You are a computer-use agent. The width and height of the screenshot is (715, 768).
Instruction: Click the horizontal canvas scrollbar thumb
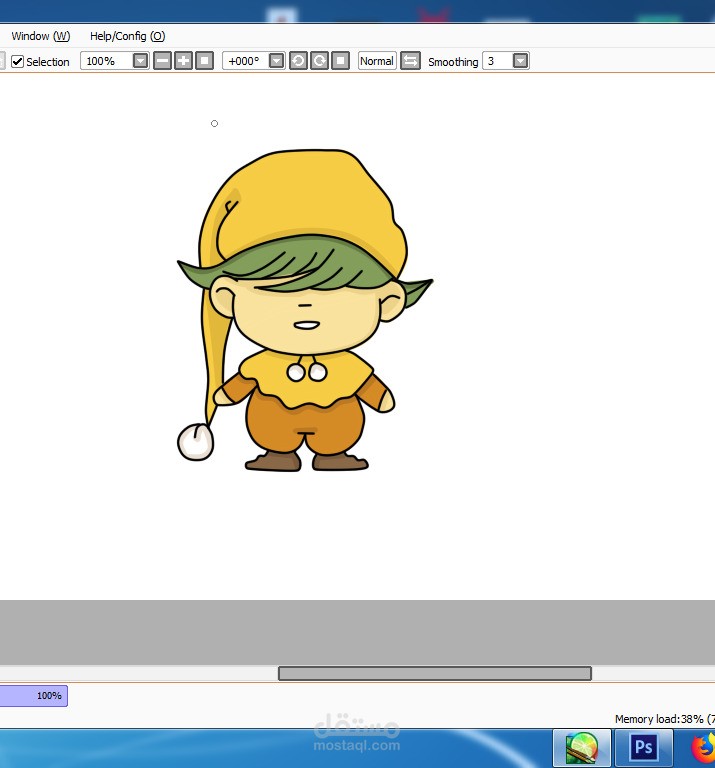tap(434, 673)
